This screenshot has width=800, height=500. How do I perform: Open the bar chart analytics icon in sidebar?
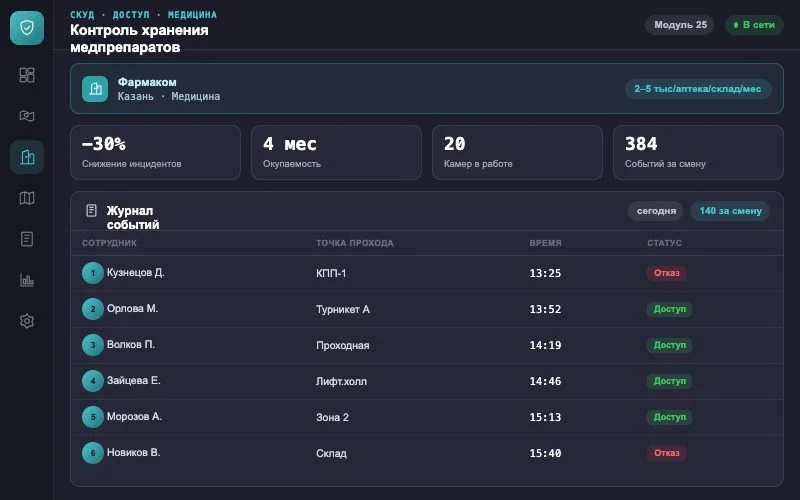(x=27, y=280)
